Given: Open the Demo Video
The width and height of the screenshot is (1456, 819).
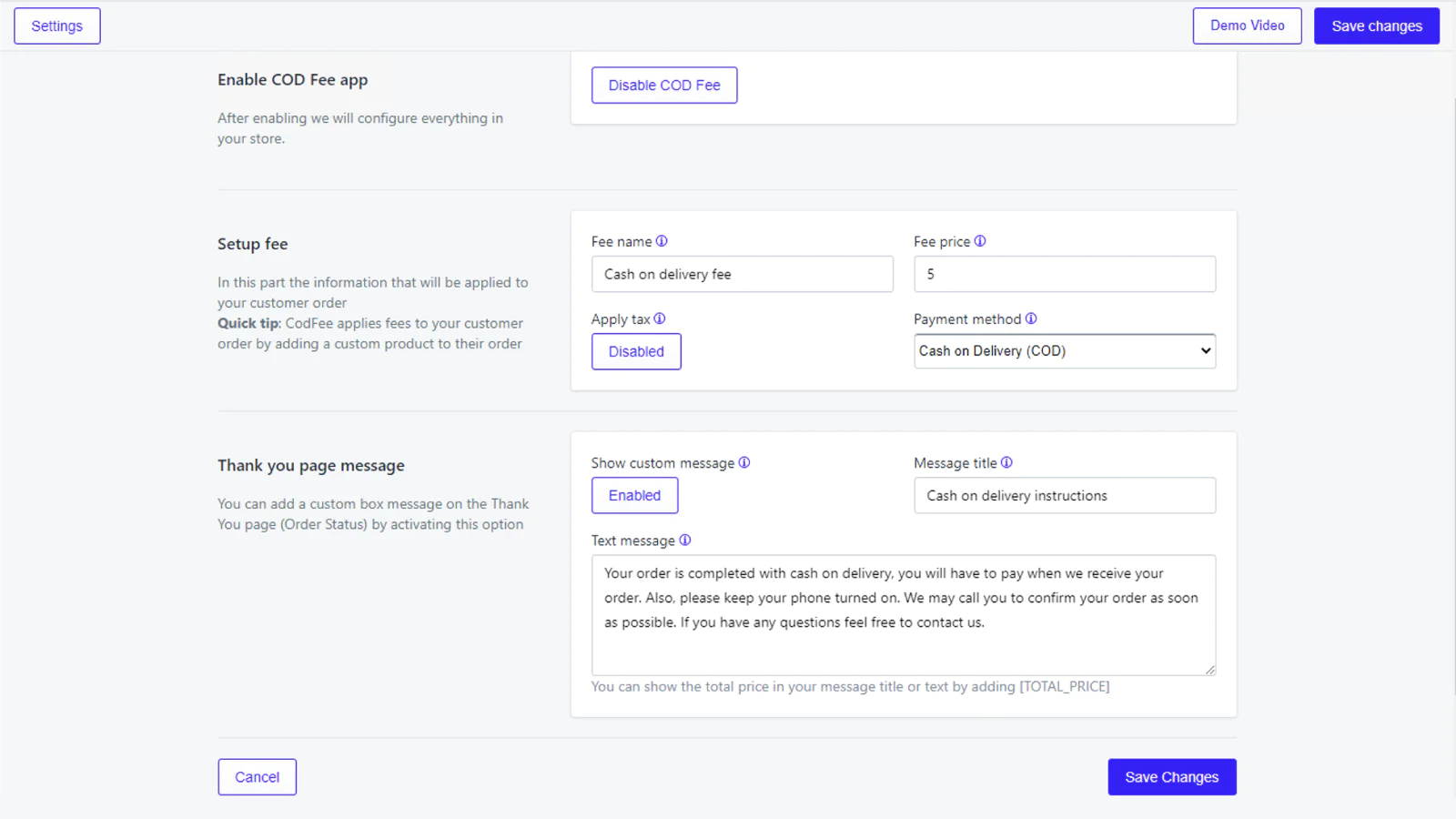Looking at the screenshot, I should coord(1247,25).
